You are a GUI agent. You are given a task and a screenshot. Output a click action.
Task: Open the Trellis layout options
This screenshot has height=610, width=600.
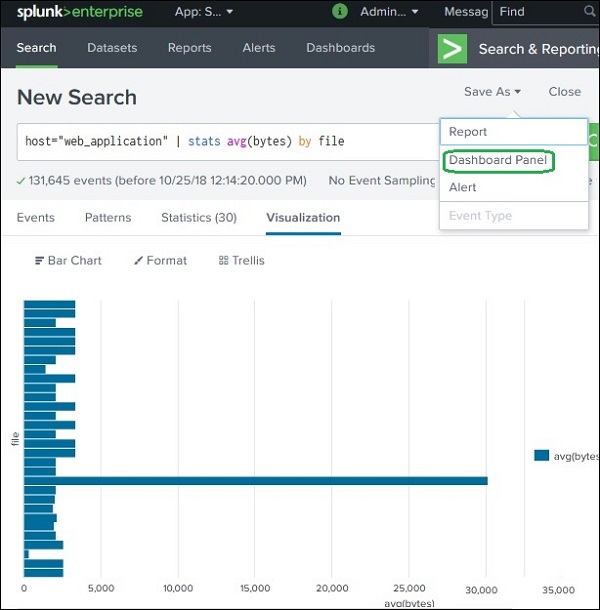(241, 260)
